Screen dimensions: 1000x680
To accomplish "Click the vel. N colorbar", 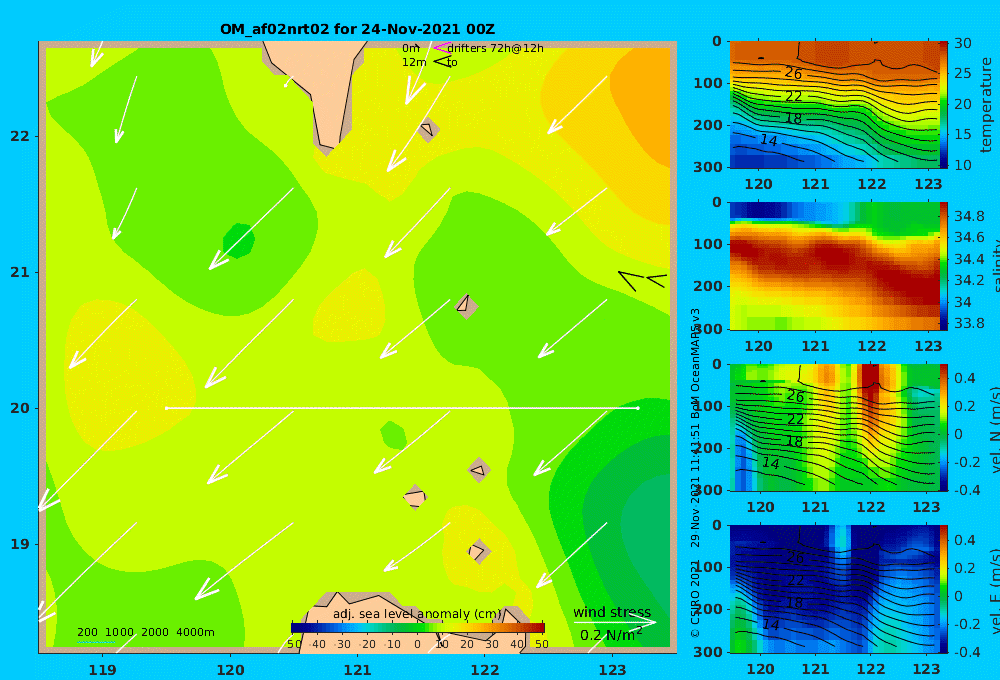I will 944,427.
